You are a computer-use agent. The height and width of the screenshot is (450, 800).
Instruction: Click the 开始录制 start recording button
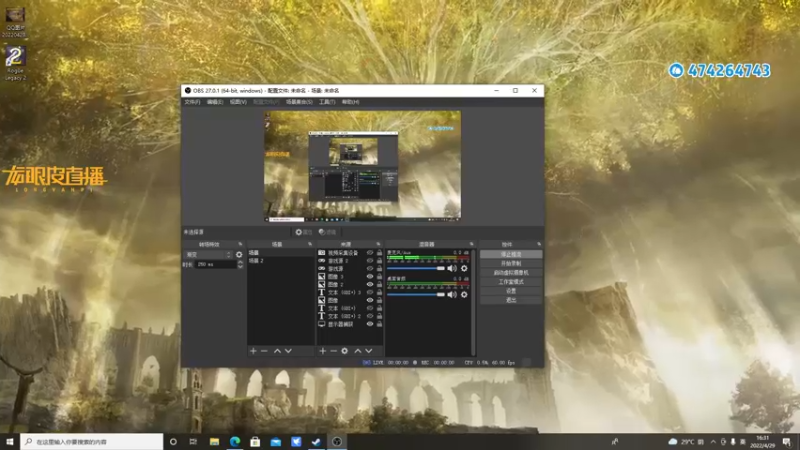511,263
